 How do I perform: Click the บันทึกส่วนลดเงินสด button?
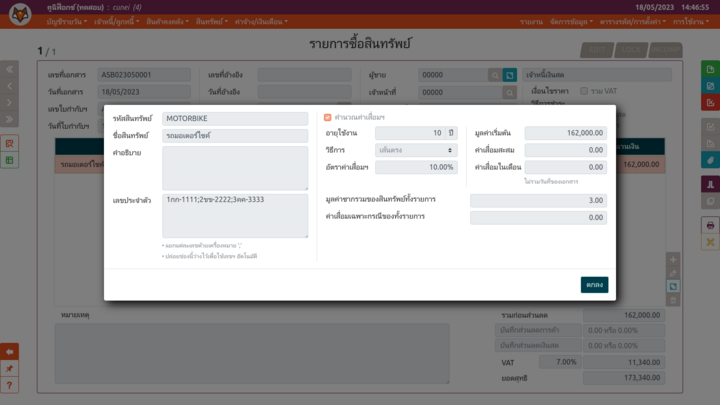538,345
